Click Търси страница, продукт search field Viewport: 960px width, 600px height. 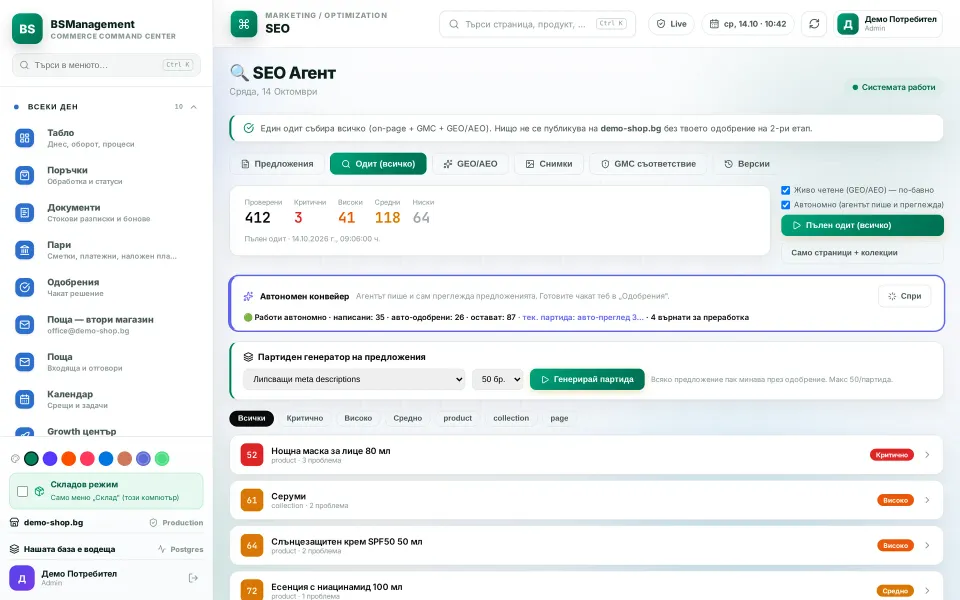537,24
